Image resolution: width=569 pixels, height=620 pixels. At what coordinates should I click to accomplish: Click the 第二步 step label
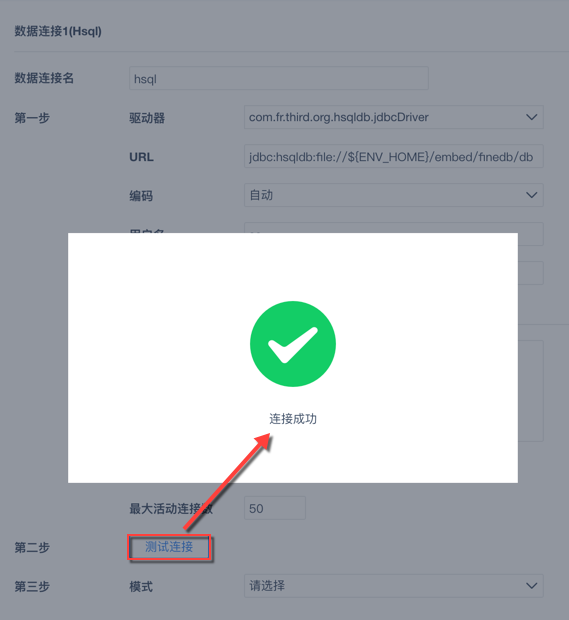(x=32, y=548)
